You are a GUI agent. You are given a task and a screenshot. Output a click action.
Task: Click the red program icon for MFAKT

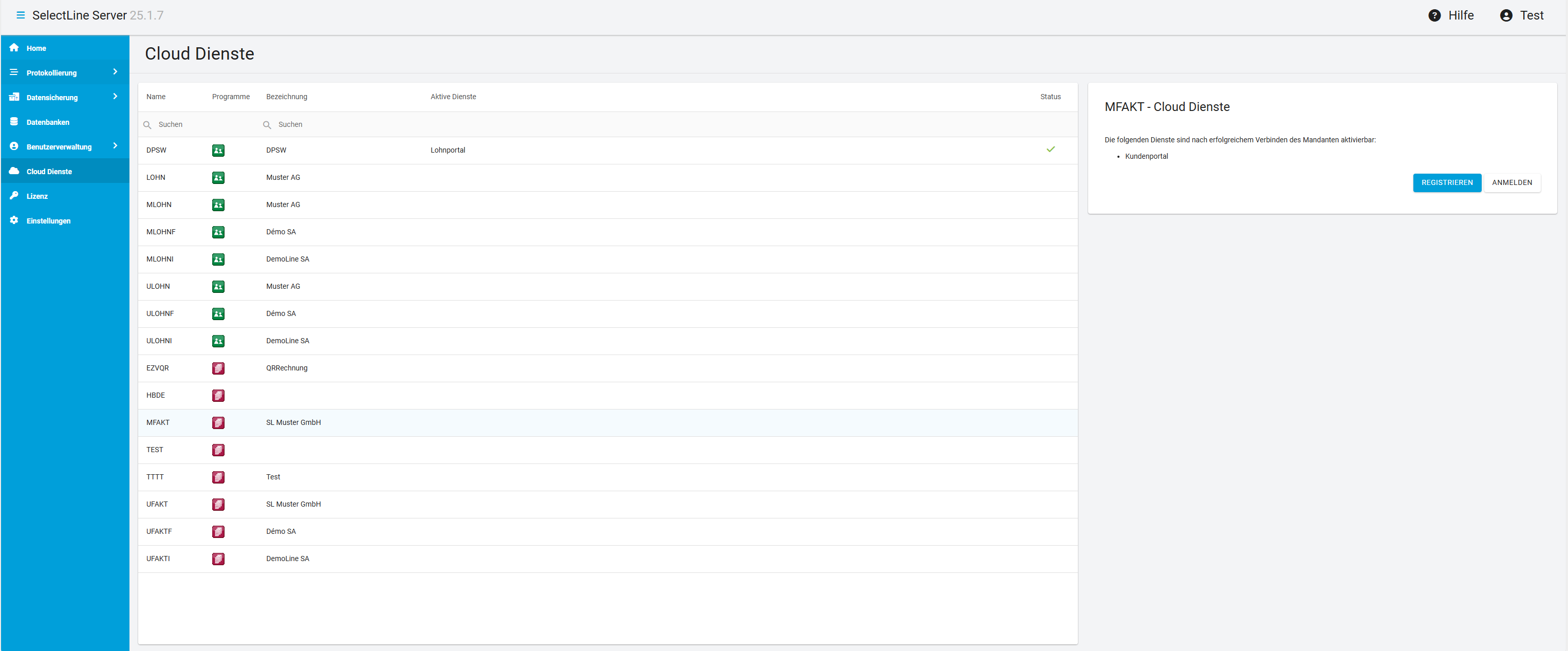[x=218, y=423]
